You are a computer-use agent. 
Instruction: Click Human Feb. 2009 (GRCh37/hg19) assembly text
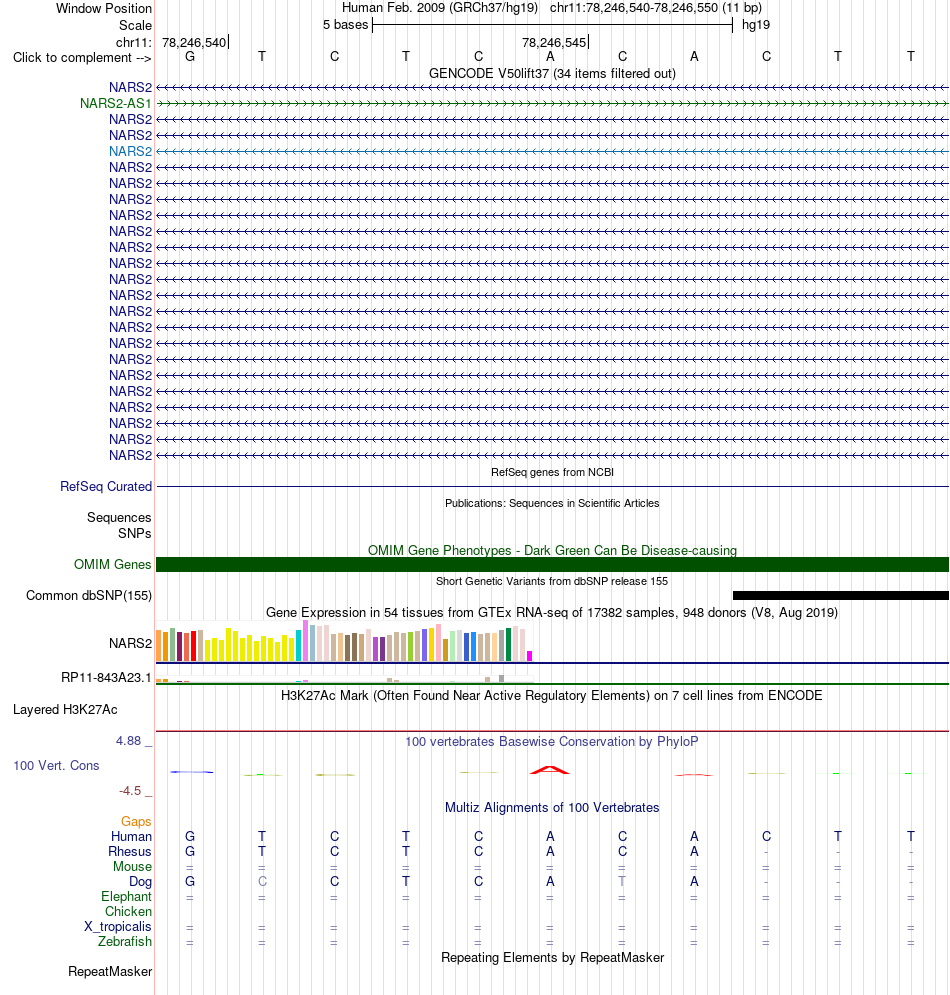[440, 8]
